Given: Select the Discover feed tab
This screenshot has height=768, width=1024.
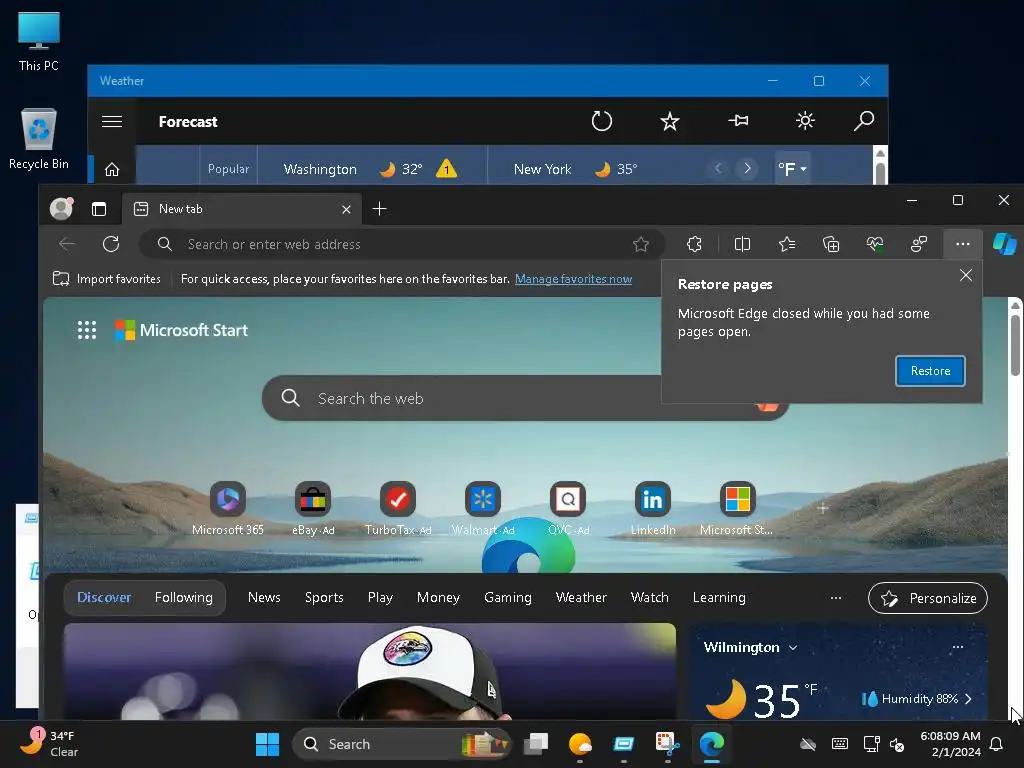Looking at the screenshot, I should [104, 598].
